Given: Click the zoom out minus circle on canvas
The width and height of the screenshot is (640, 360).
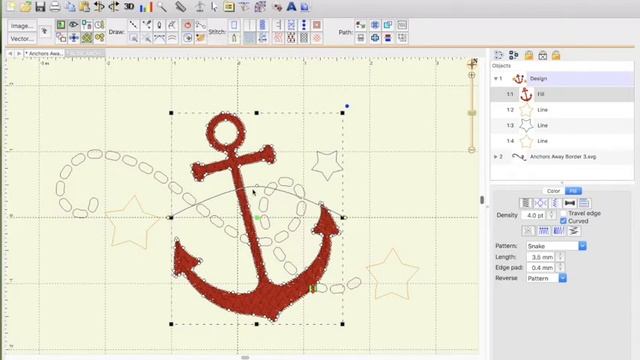Looking at the screenshot, I should (472, 150).
